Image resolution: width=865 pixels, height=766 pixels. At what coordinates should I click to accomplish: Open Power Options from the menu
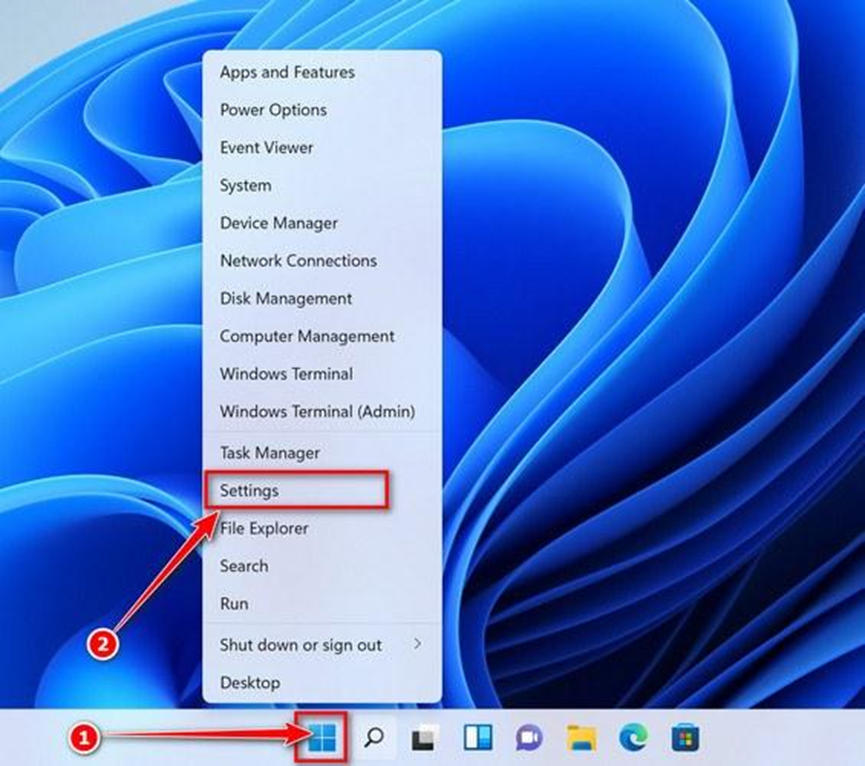[322, 110]
